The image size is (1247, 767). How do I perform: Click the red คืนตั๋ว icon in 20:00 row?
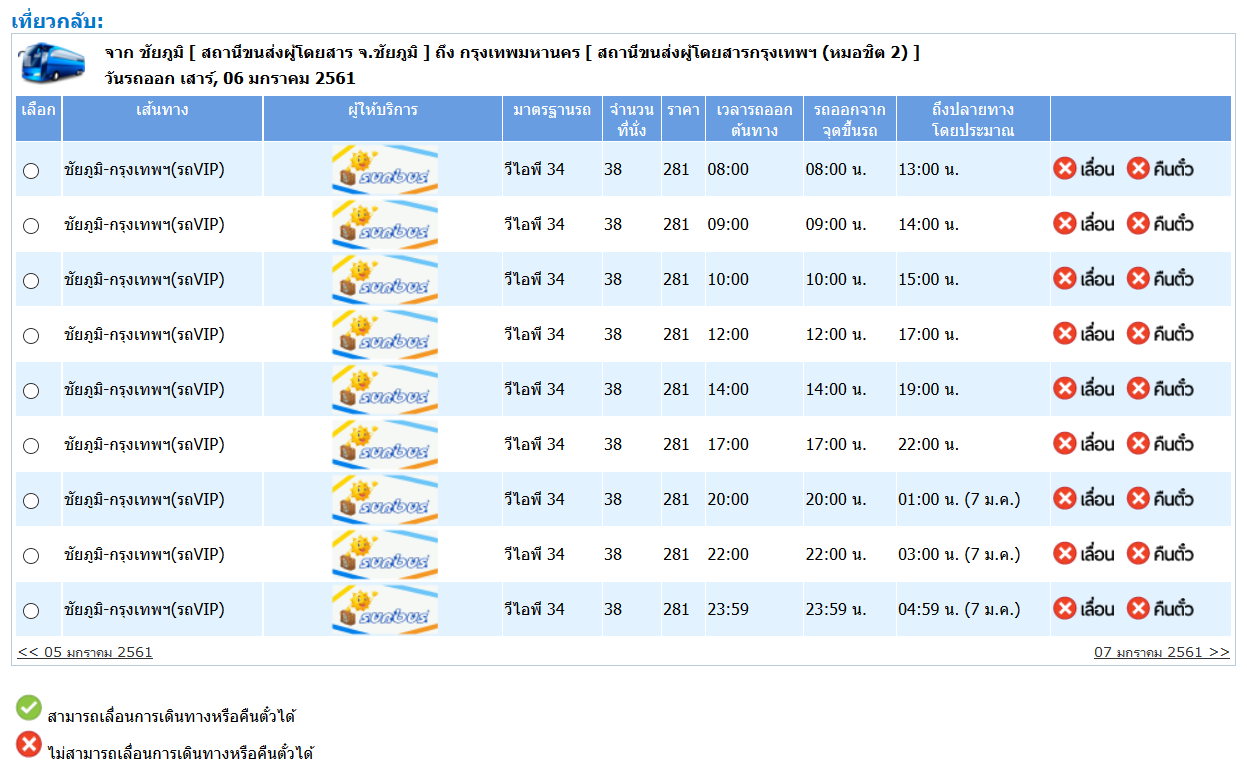click(1138, 498)
